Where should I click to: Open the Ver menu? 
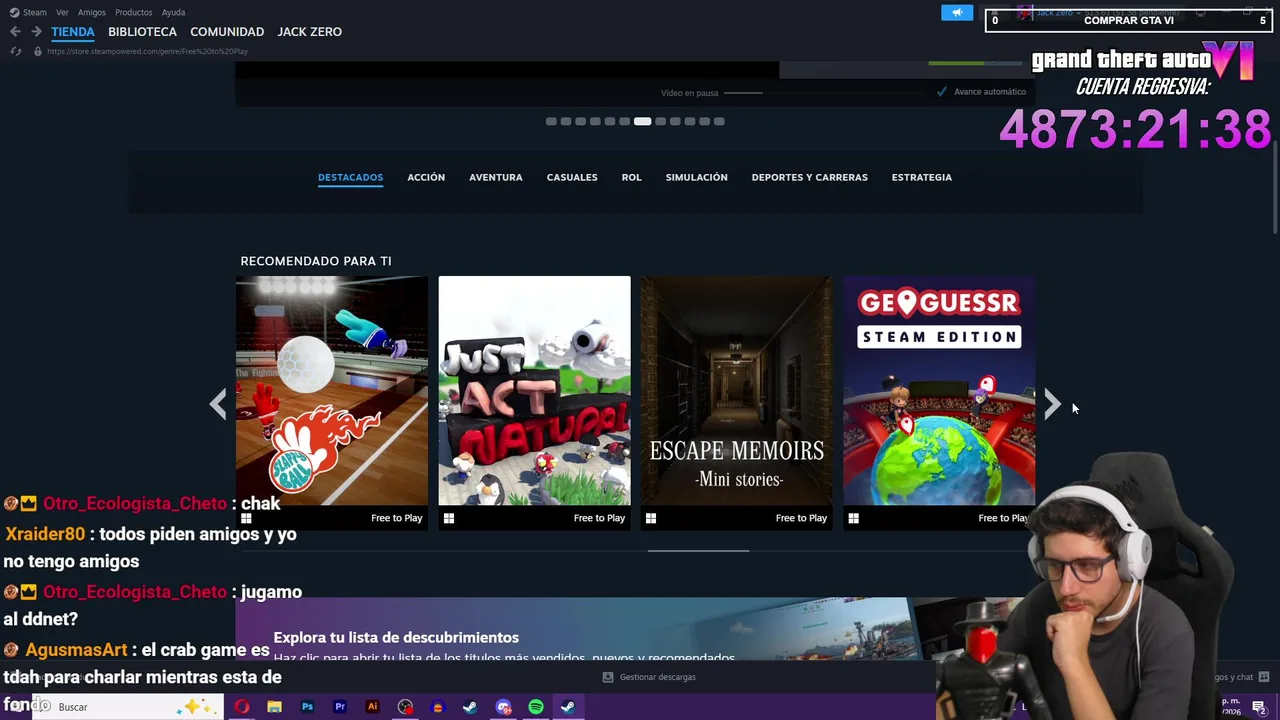[63, 12]
